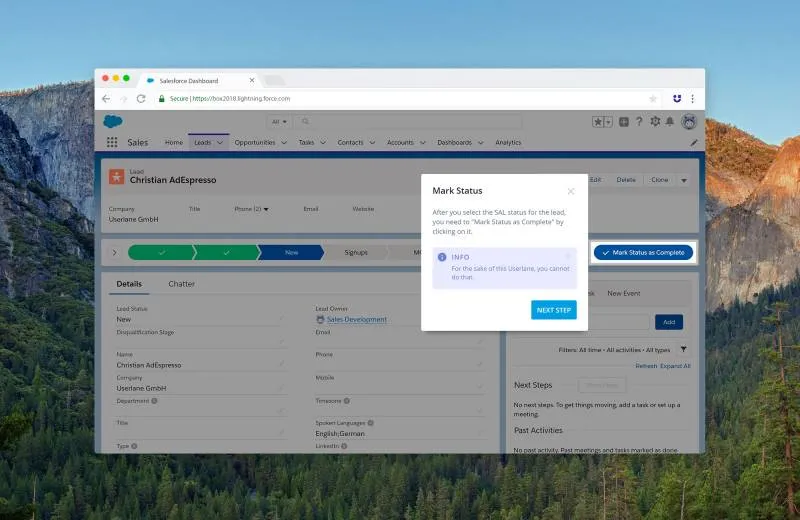
Task: Click the Department info help icon
Action: coord(154,401)
